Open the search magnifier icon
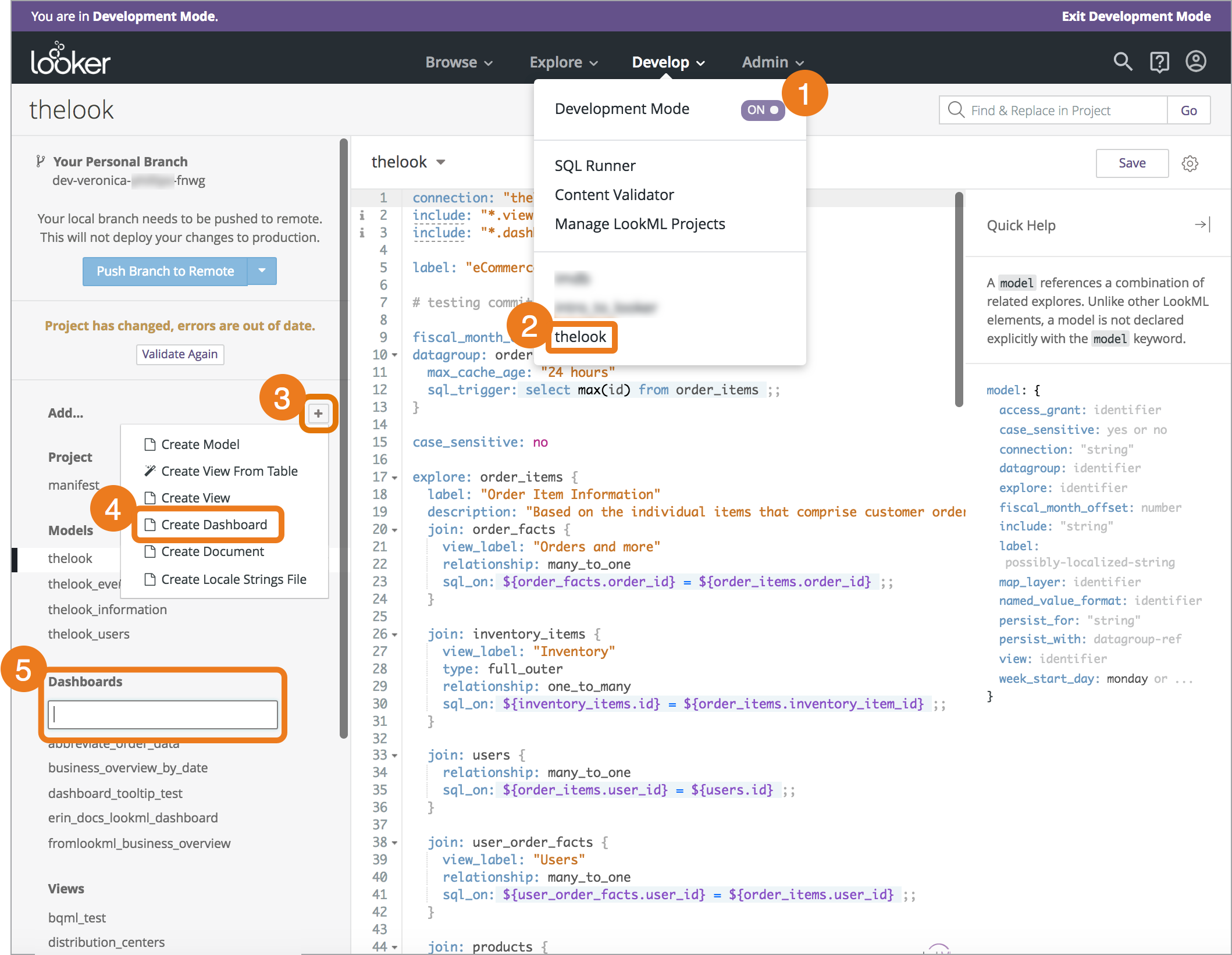 pos(1122,61)
